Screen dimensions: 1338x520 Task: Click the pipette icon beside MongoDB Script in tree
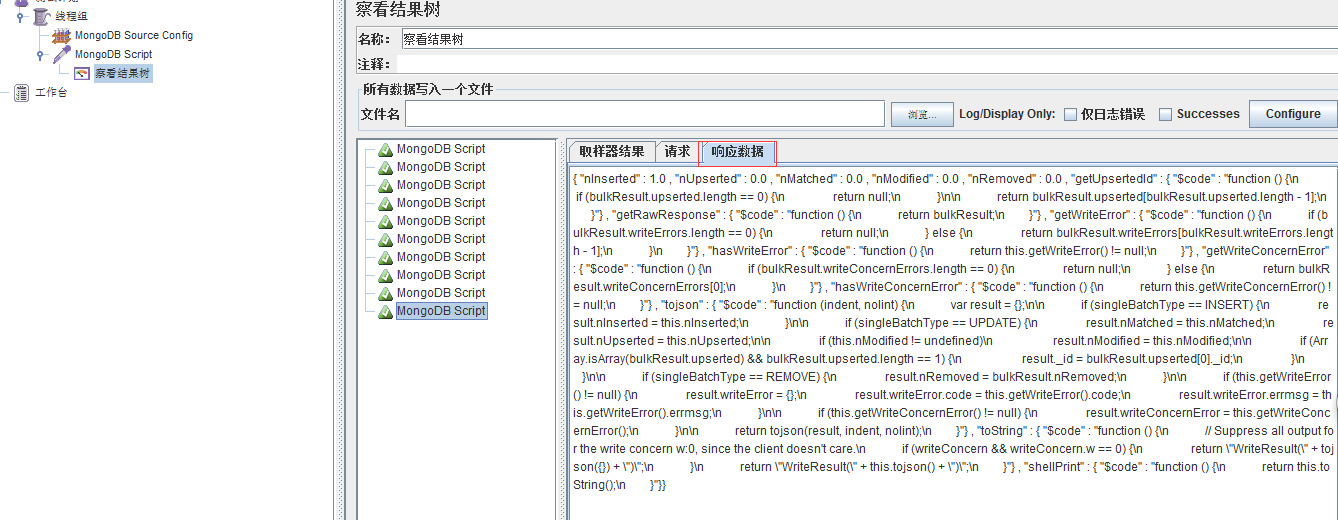61,55
